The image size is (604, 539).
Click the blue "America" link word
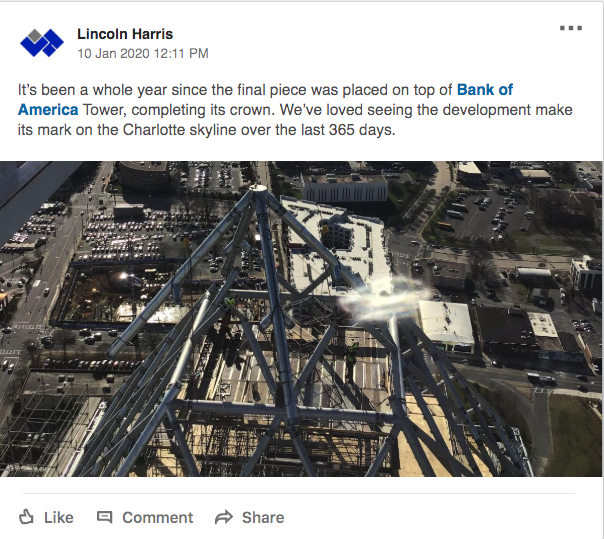48,110
